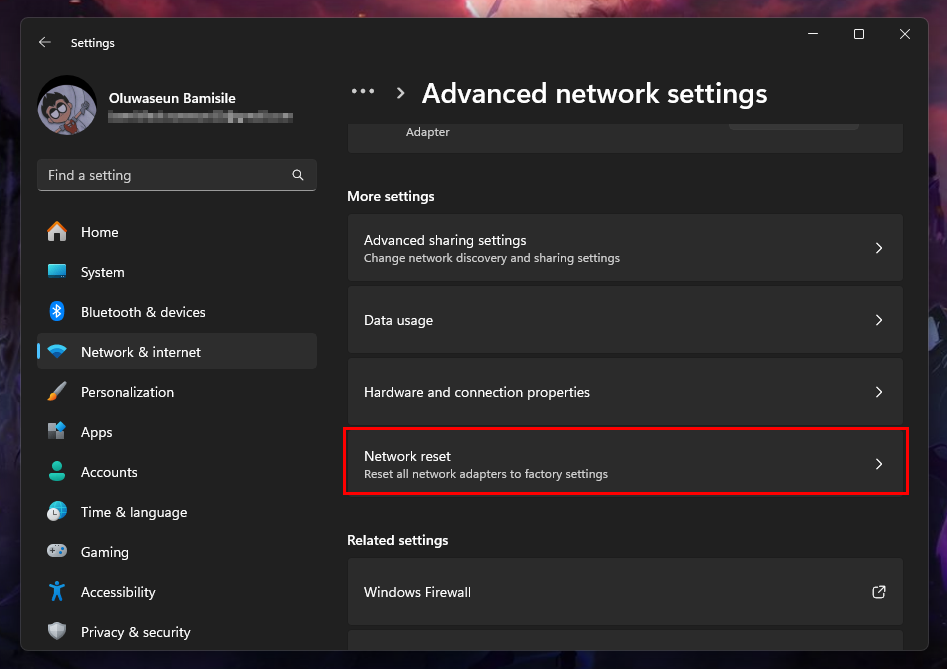Click the magnifier search icon
Viewport: 947px width, 669px height.
[298, 175]
